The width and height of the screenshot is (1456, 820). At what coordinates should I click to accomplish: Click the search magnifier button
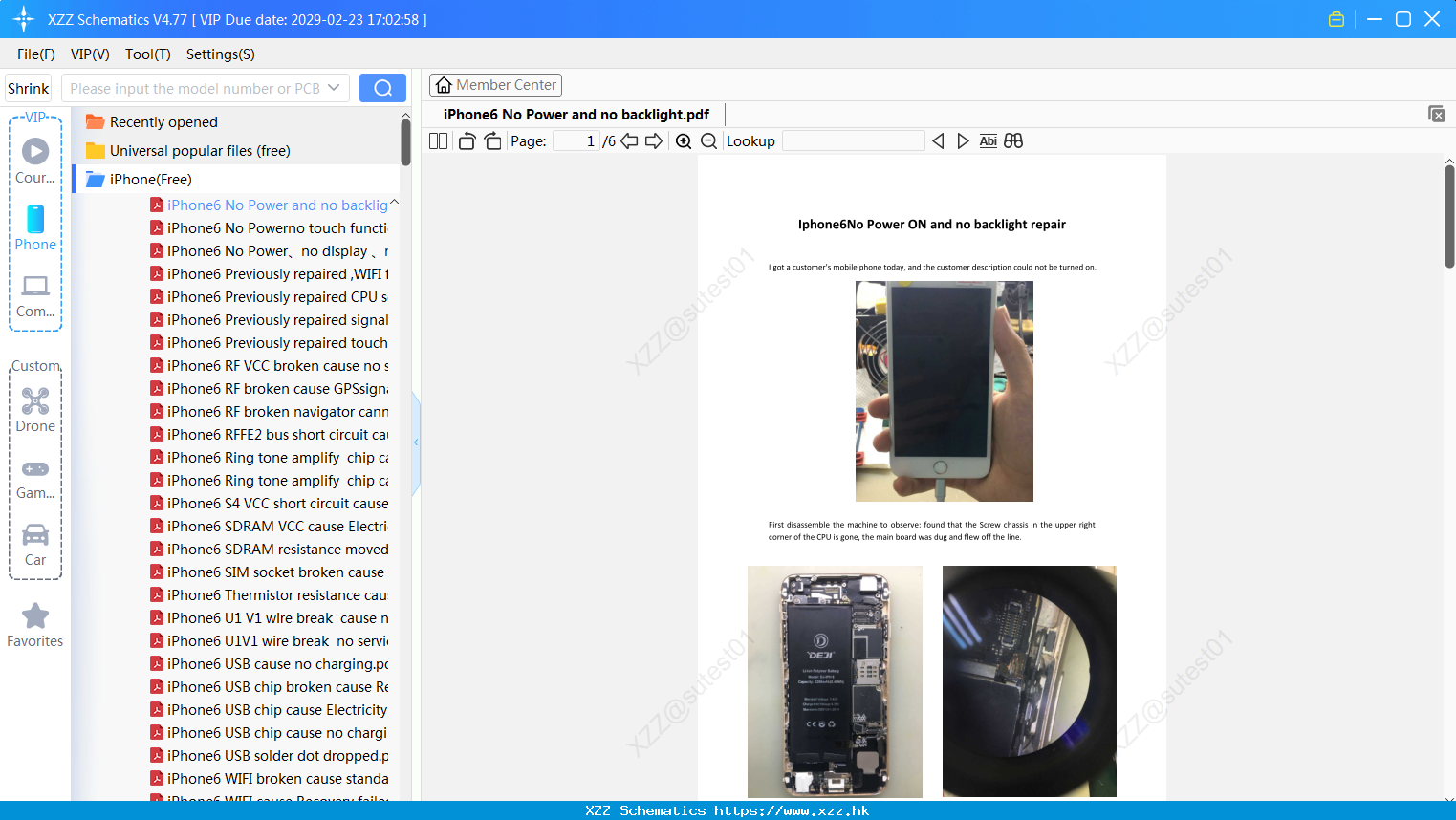click(382, 88)
